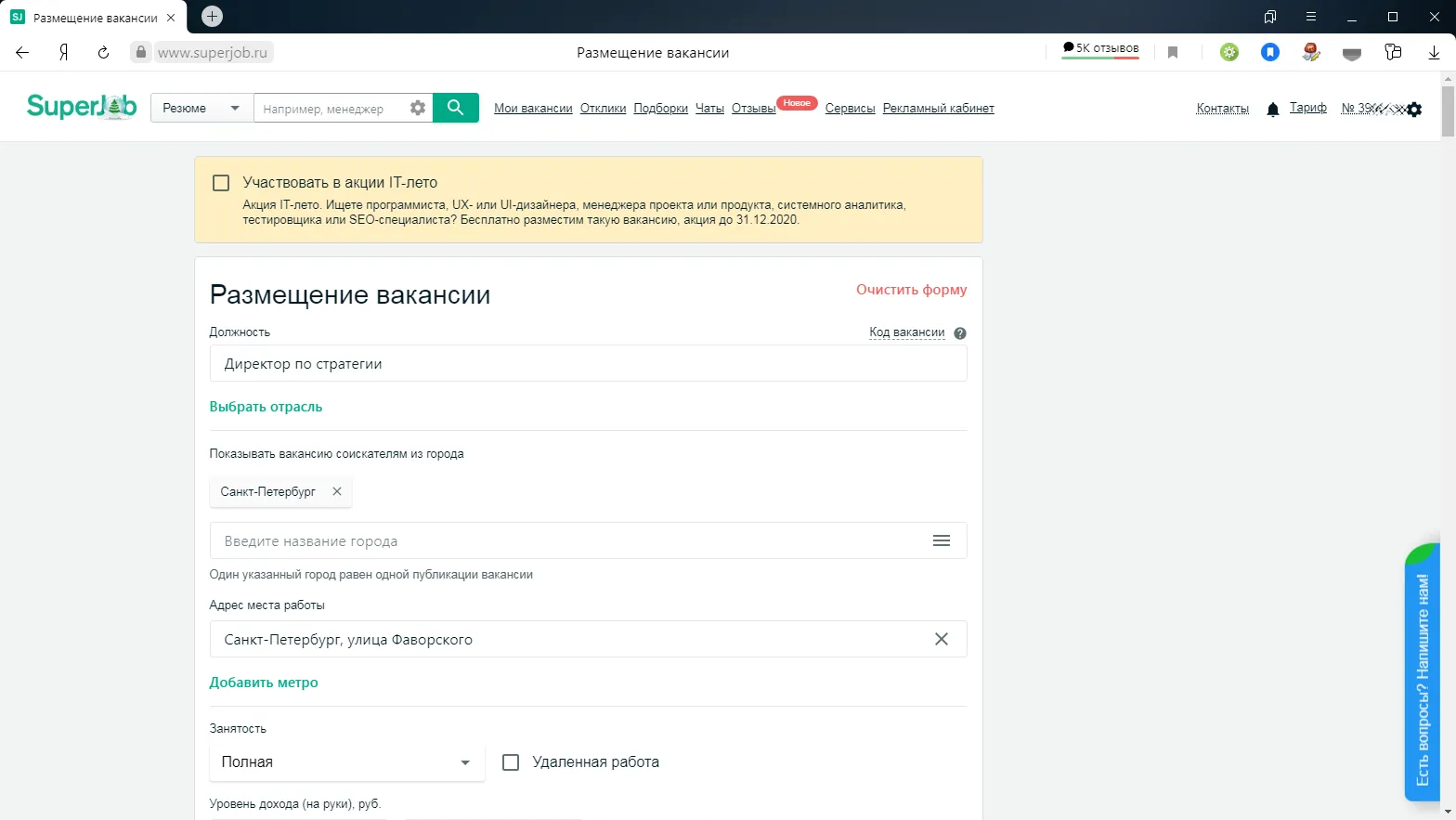Close the Размещение вакансии tab
1456x820 pixels.
(171, 18)
